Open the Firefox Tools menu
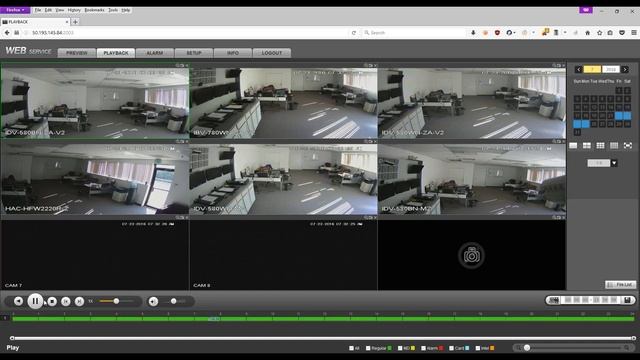Image resolution: width=640 pixels, height=360 pixels. point(113,10)
